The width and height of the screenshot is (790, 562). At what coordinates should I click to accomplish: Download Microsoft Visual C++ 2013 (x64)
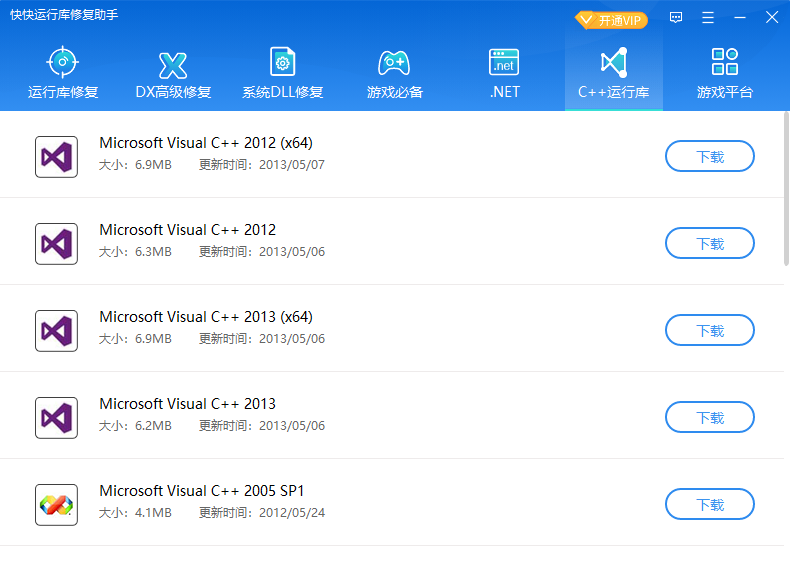coord(710,331)
